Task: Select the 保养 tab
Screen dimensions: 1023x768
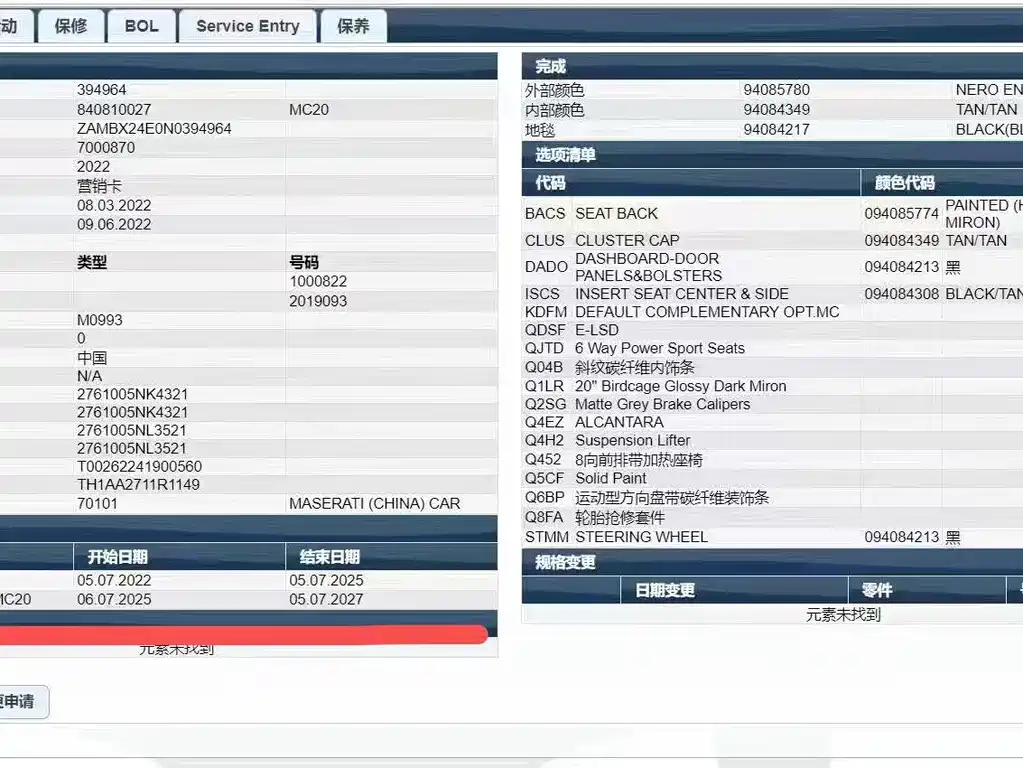Action: click(x=353, y=27)
